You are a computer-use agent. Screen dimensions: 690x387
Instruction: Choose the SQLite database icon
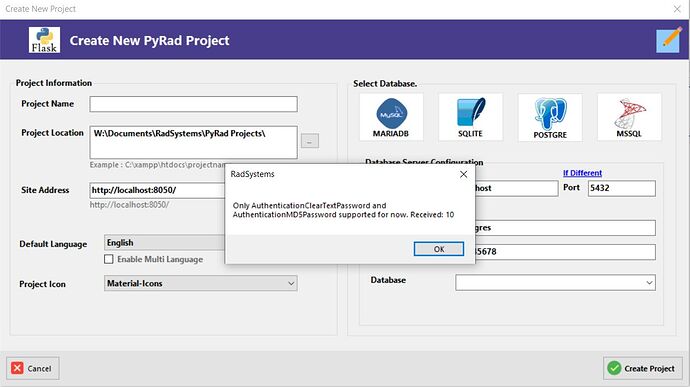pos(470,117)
